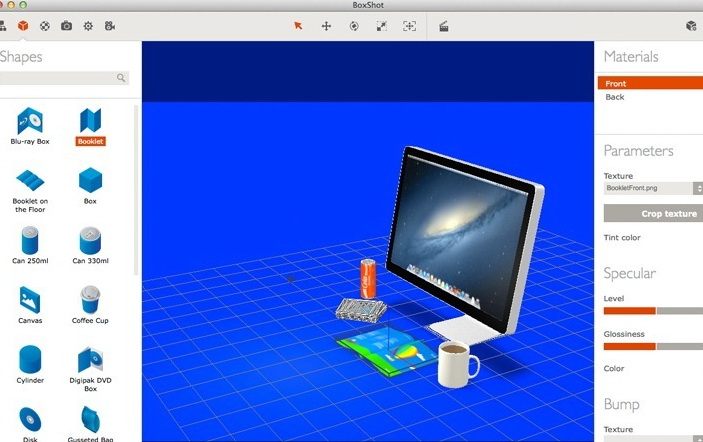Open the camera settings toolbar icon

click(x=66, y=26)
